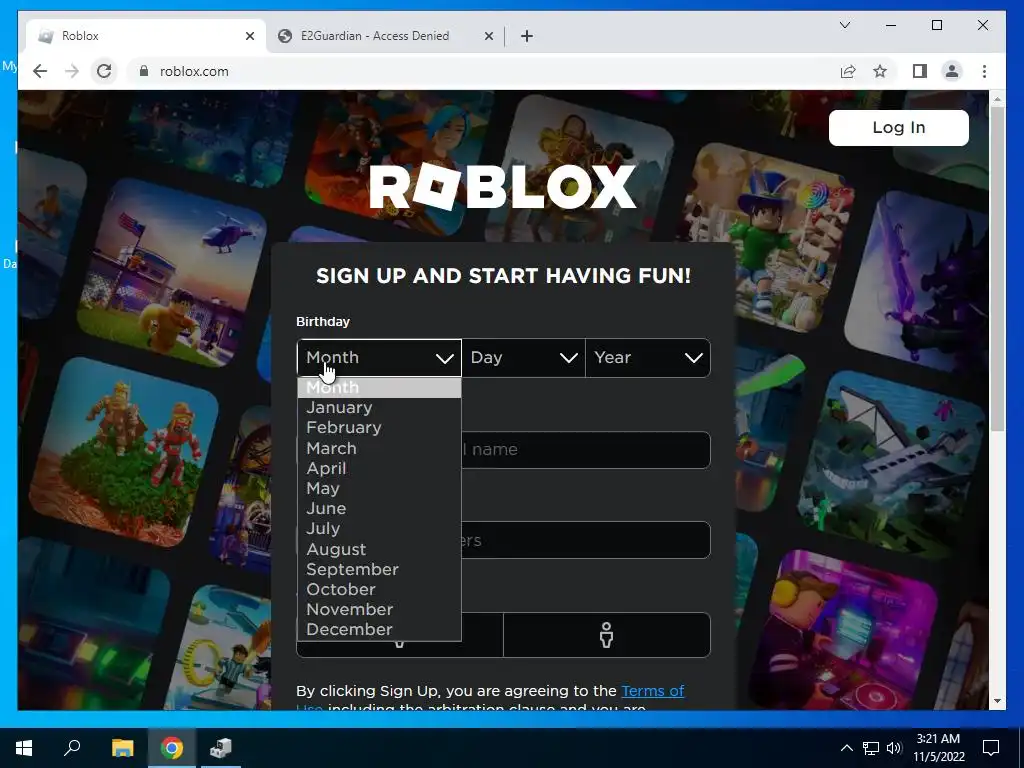1024x768 pixels.
Task: Show the tab search dropdown arrow
Action: (x=844, y=25)
